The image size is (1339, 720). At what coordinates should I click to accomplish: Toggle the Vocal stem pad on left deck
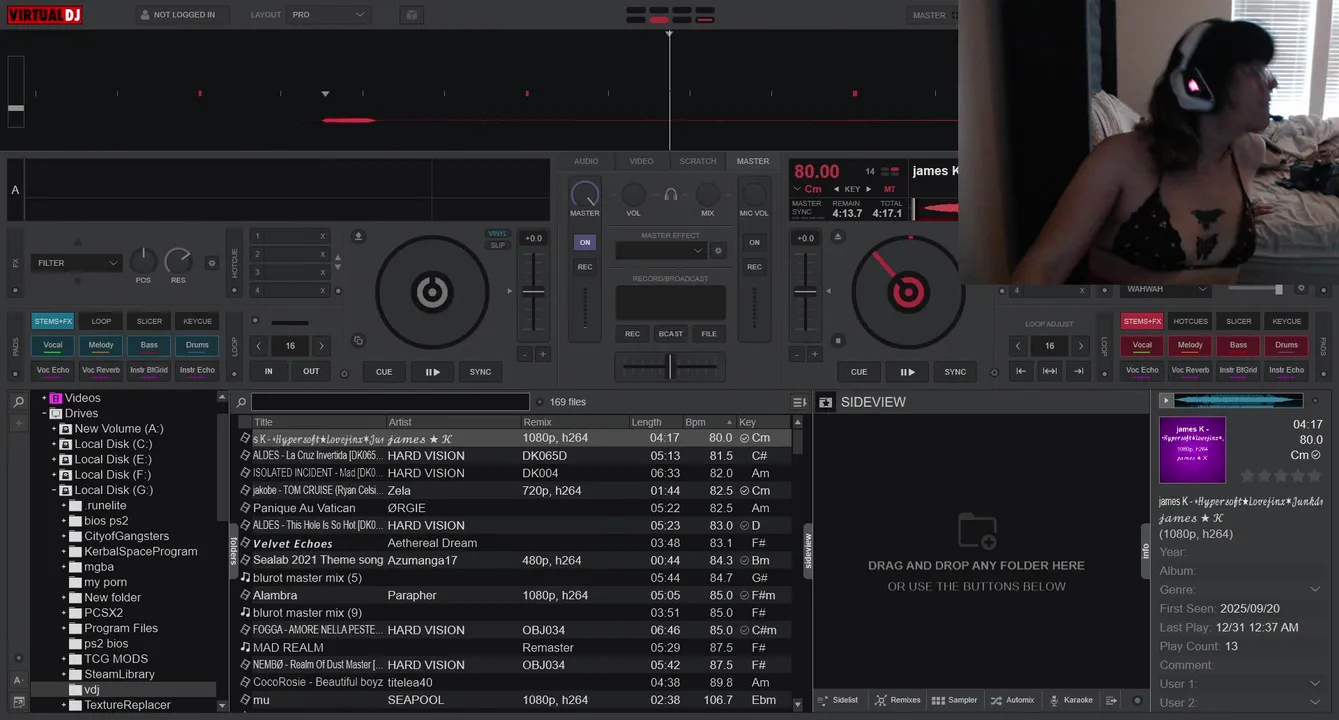point(53,345)
